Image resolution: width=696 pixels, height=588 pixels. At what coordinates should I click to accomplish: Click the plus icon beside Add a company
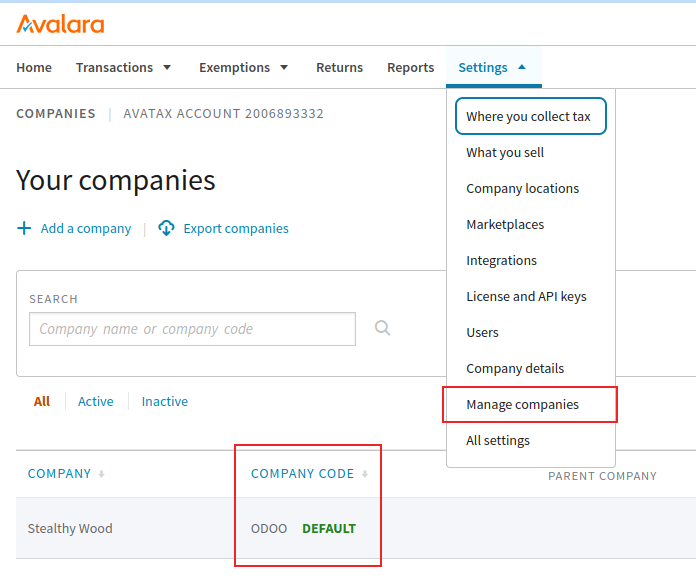point(24,228)
